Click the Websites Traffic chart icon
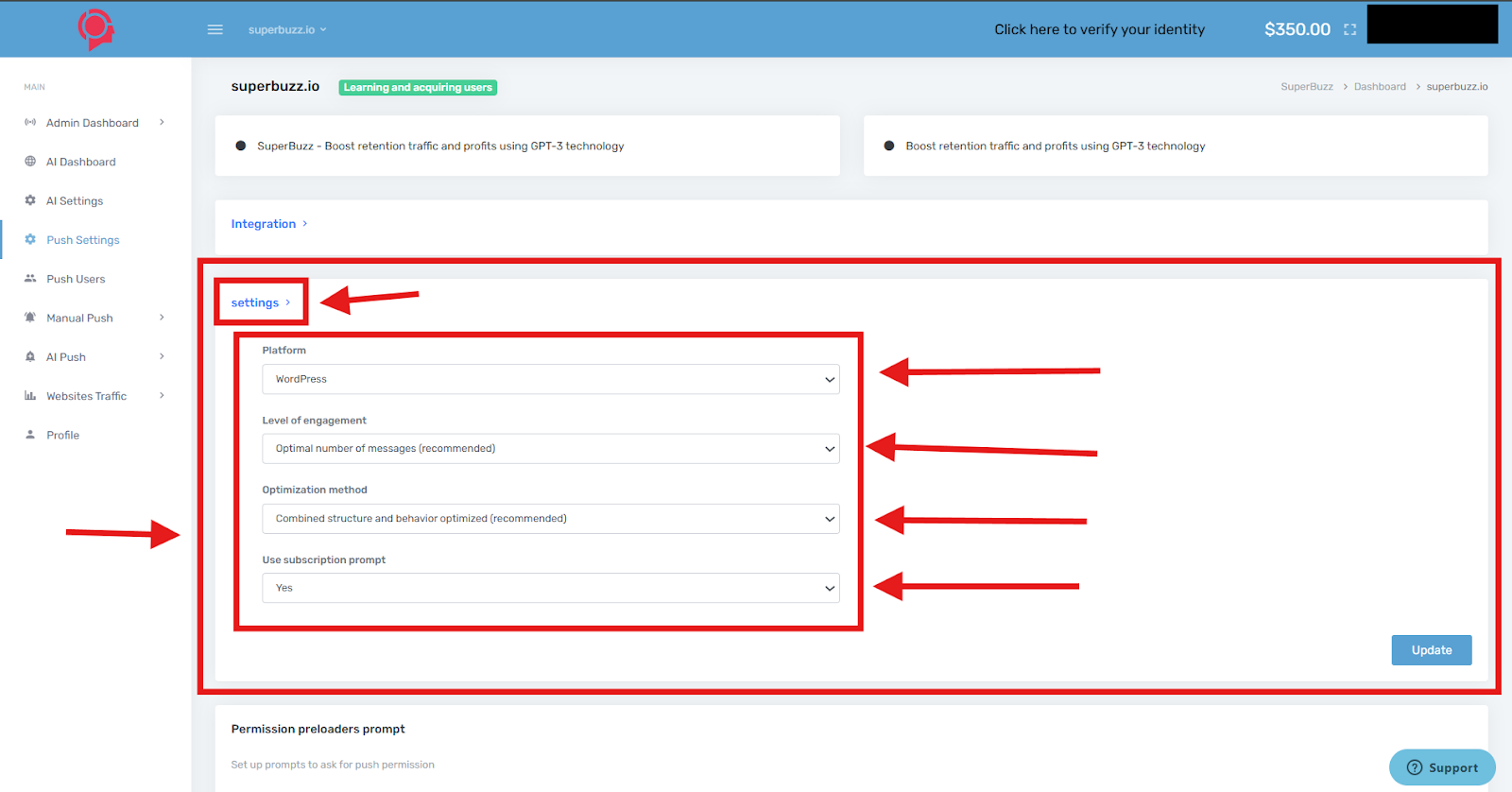1512x792 pixels. [30, 396]
